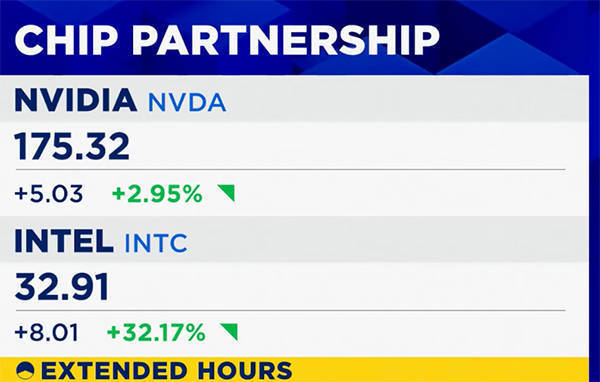The image size is (600, 382).
Task: Click the green arrow beside NVIDIA's +2.95%
Action: [227, 193]
